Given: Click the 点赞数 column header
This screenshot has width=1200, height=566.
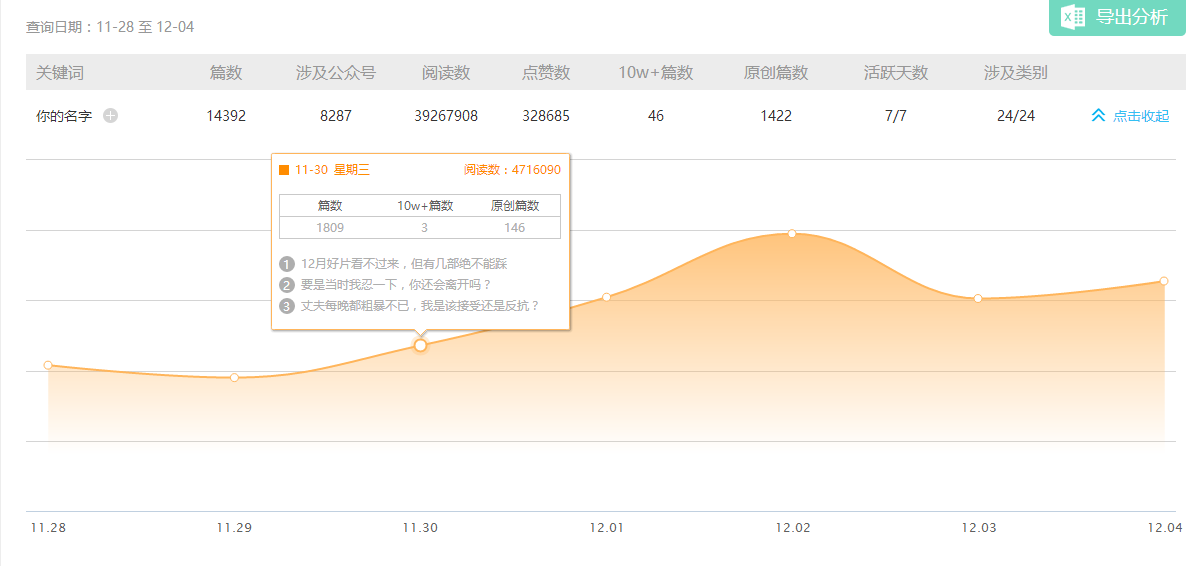Looking at the screenshot, I should (546, 73).
